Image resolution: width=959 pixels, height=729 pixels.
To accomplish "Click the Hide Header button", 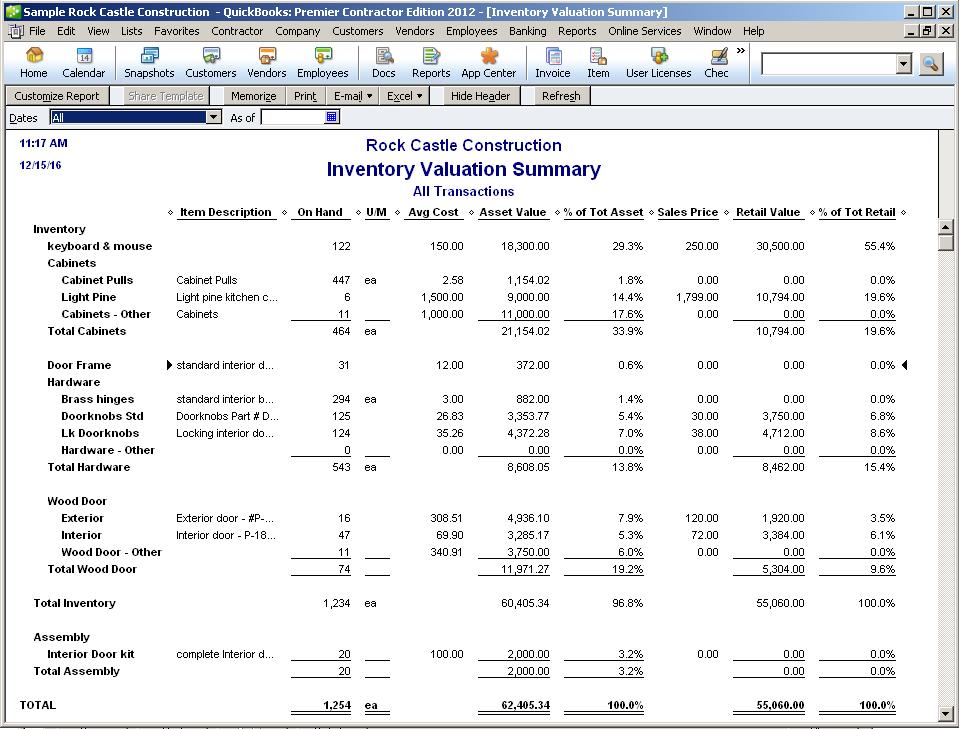I will click(480, 96).
